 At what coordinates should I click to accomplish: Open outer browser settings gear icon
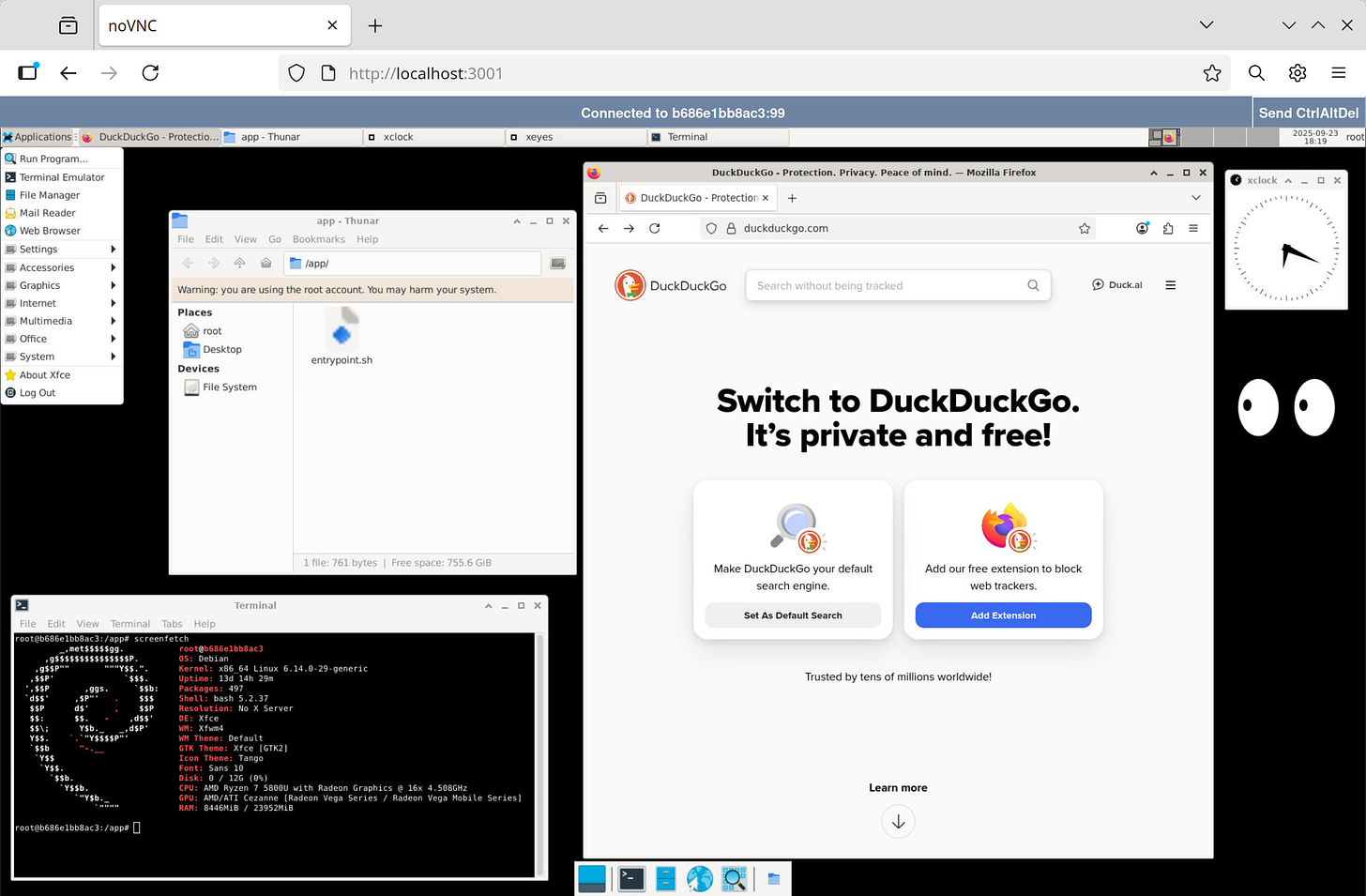1298,73
